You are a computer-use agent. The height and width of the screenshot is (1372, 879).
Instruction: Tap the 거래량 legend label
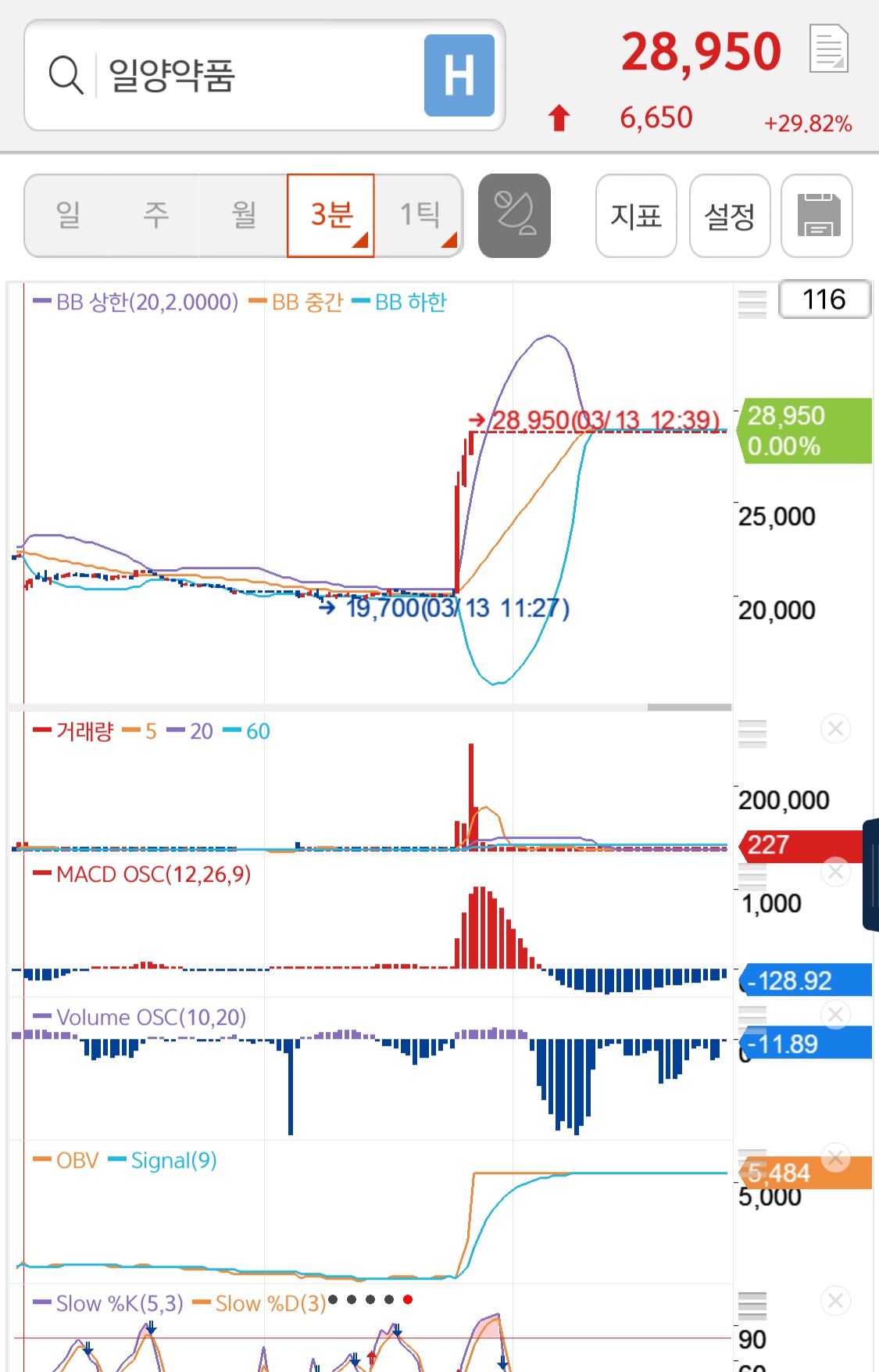74,731
